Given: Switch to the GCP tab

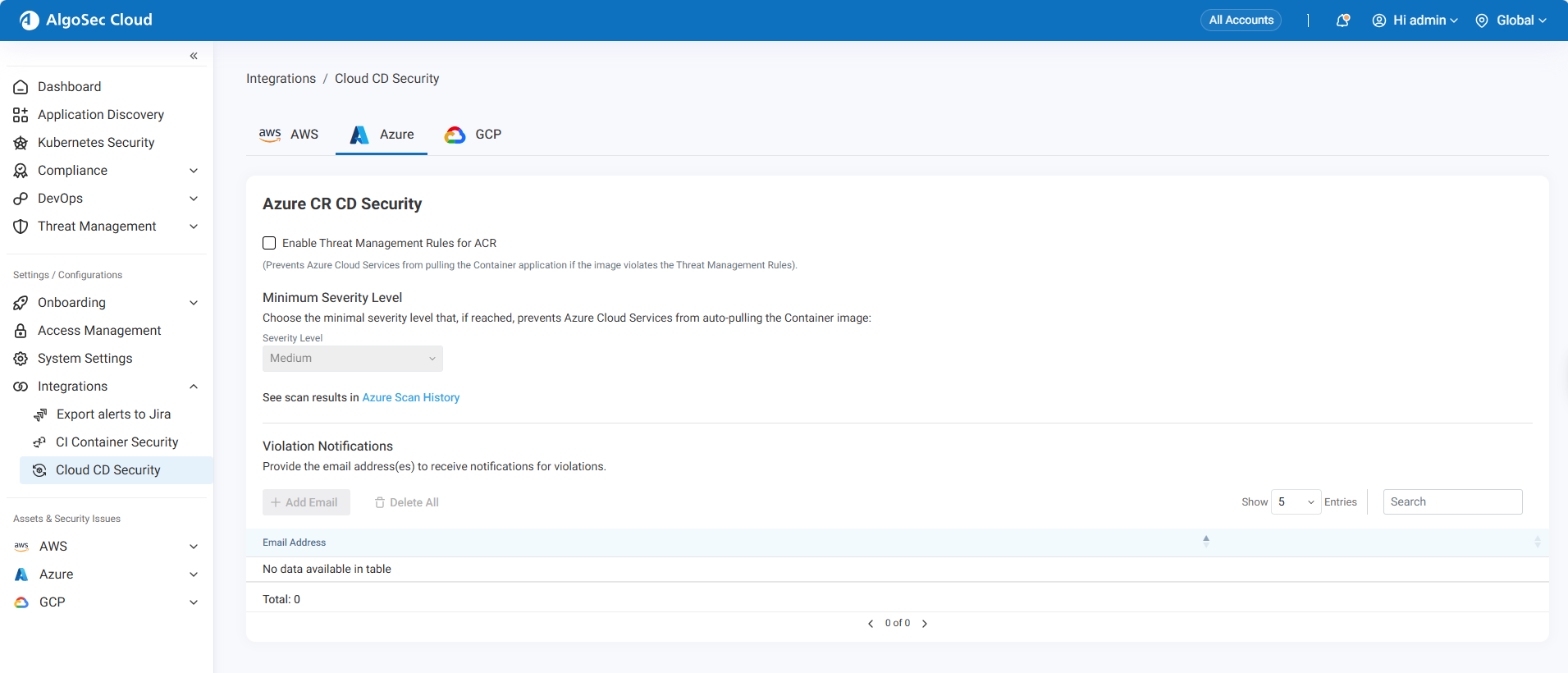Looking at the screenshot, I should 473,135.
